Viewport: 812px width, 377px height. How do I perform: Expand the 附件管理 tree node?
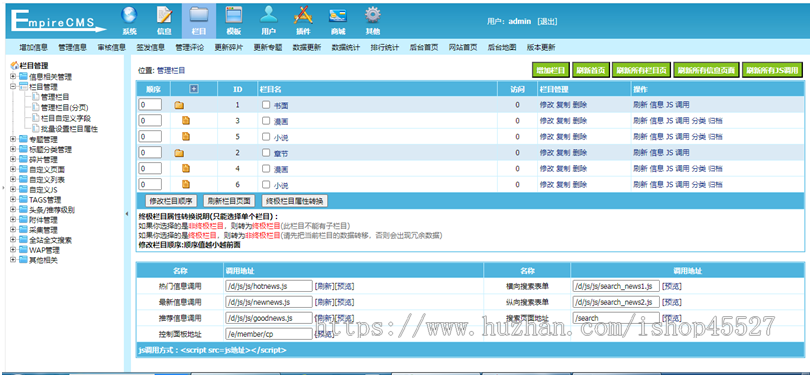(13, 220)
